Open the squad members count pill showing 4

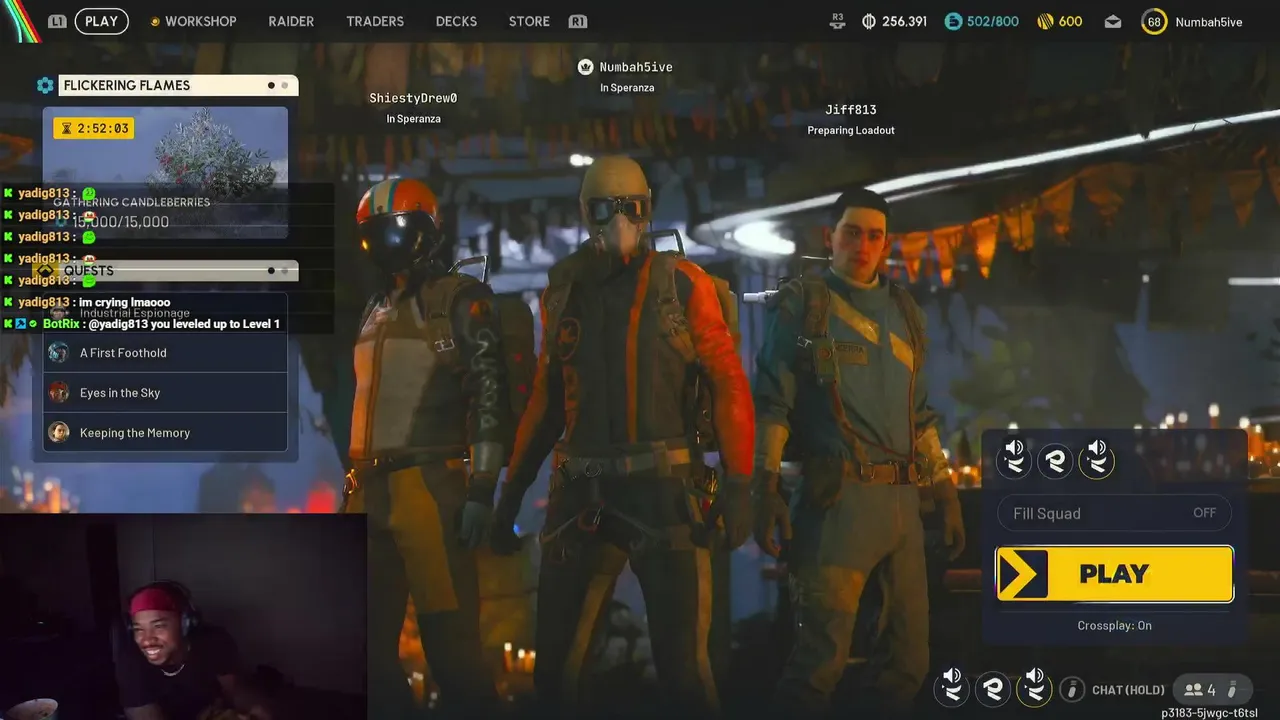(1212, 689)
